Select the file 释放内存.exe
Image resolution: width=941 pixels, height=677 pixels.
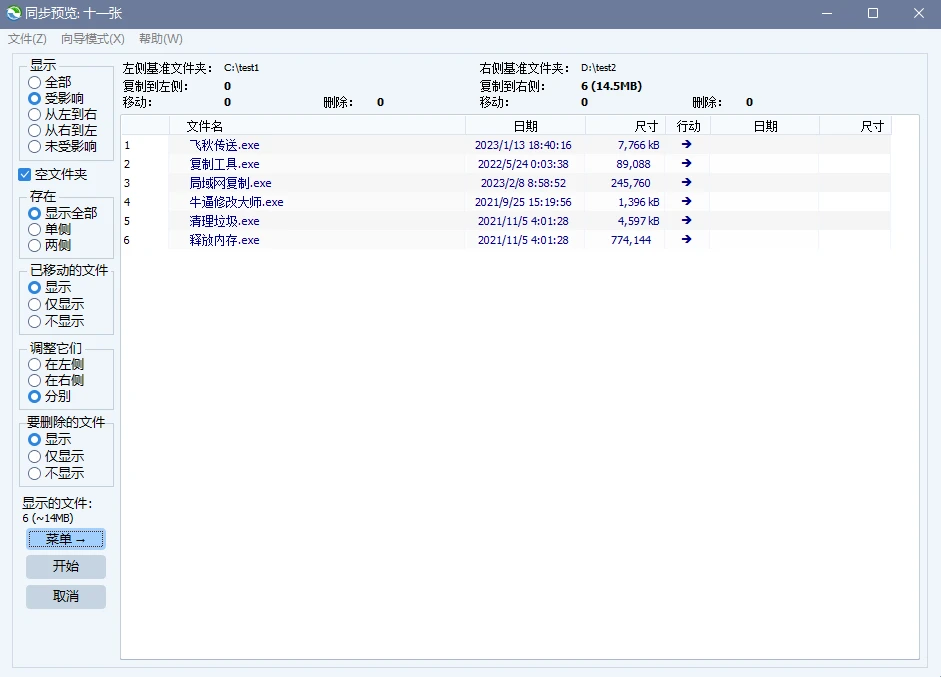click(x=224, y=240)
